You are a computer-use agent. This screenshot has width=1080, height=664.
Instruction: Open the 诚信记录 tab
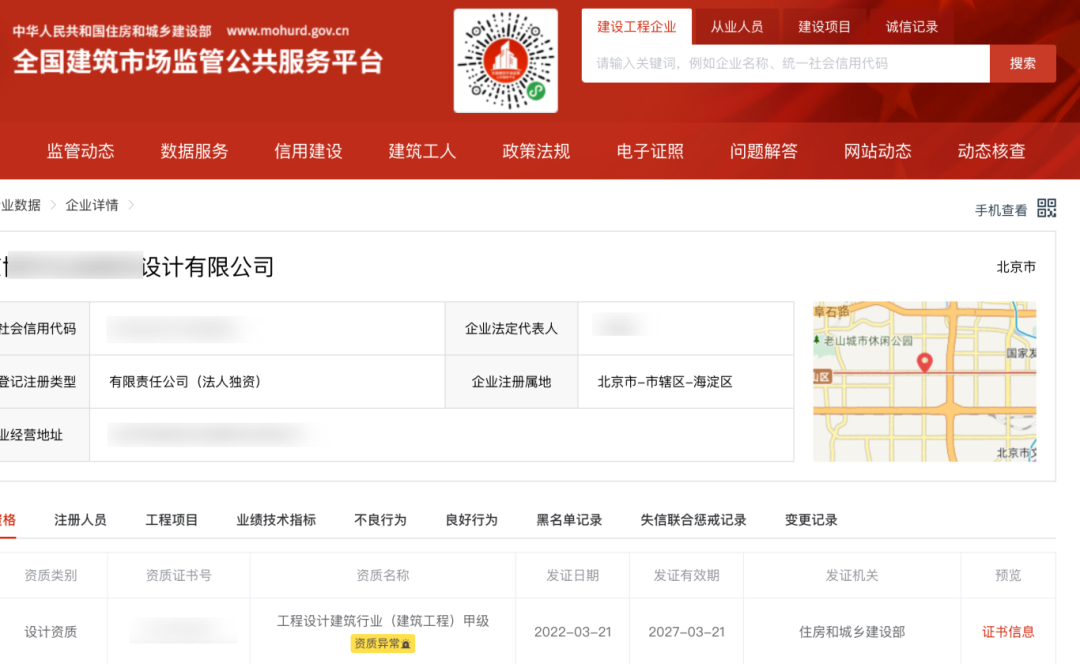[x=911, y=26]
